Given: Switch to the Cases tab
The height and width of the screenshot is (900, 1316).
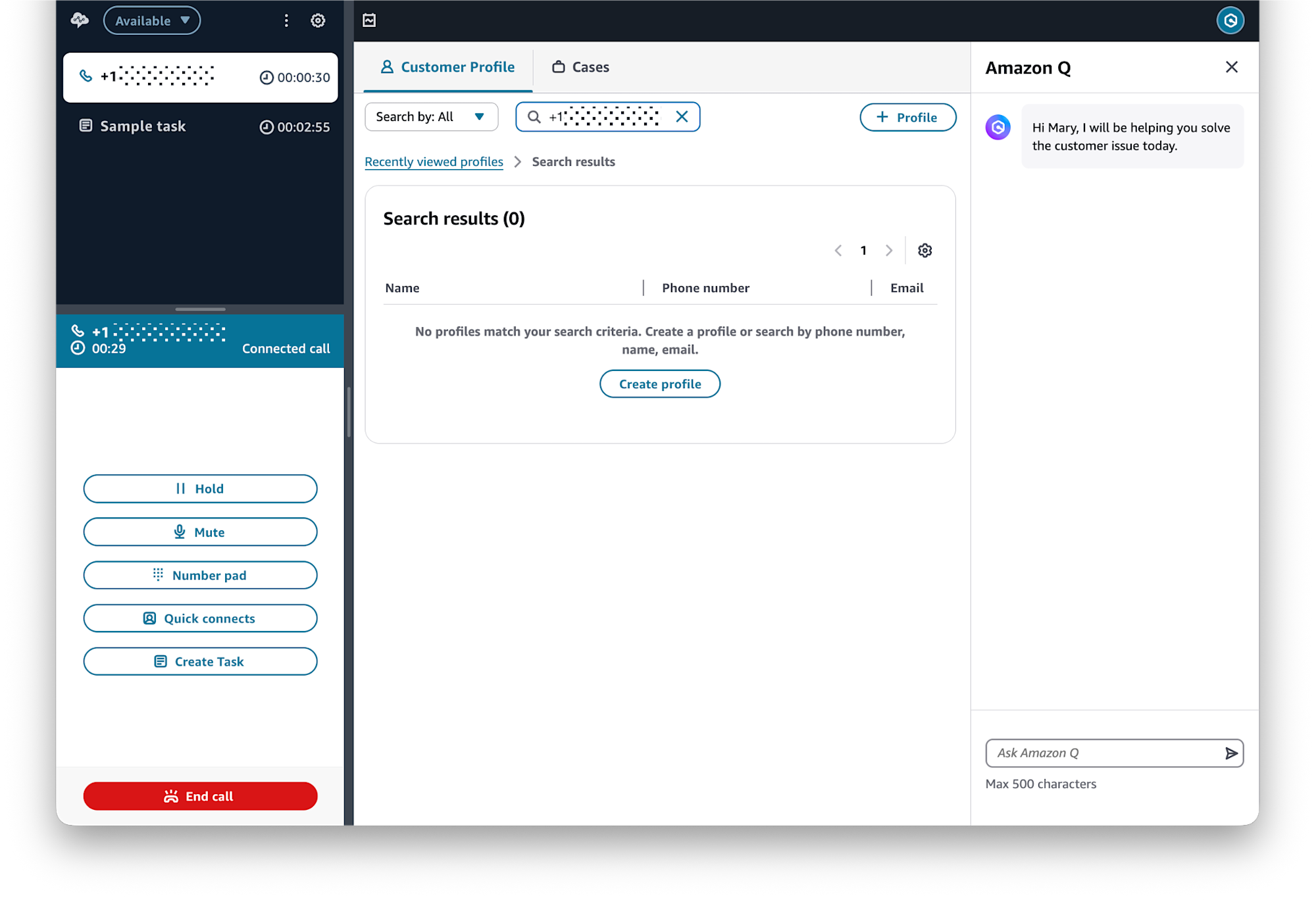Looking at the screenshot, I should pyautogui.click(x=580, y=66).
